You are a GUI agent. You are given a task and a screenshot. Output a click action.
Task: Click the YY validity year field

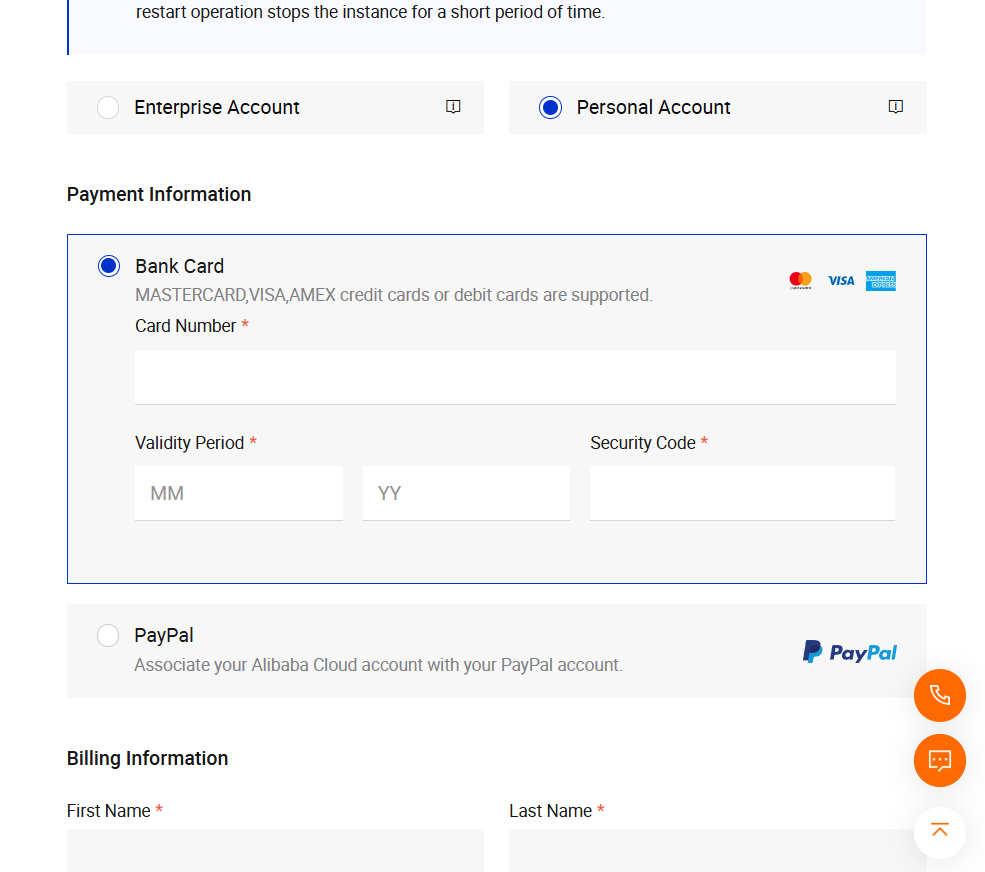point(466,493)
